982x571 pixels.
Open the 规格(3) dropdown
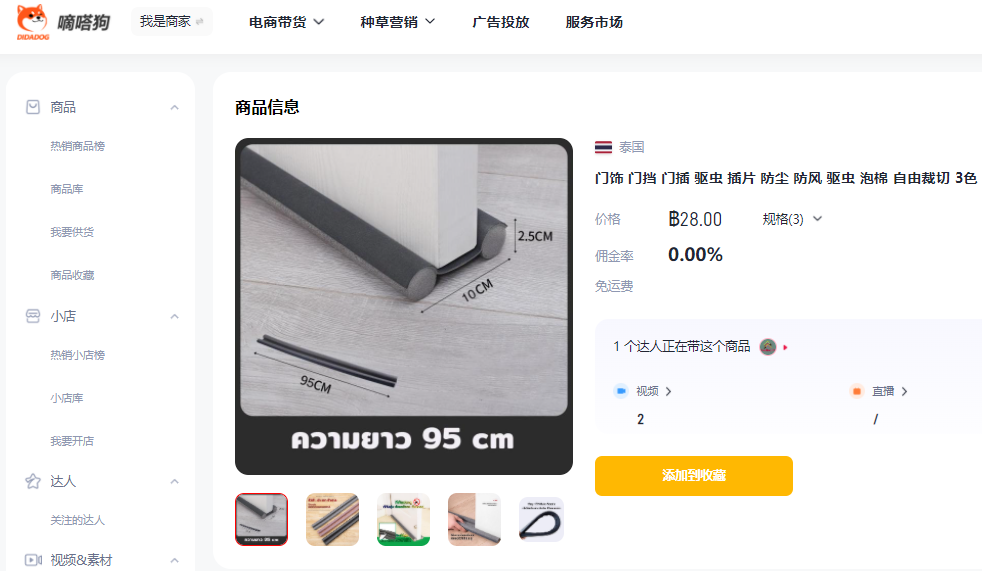click(x=792, y=219)
